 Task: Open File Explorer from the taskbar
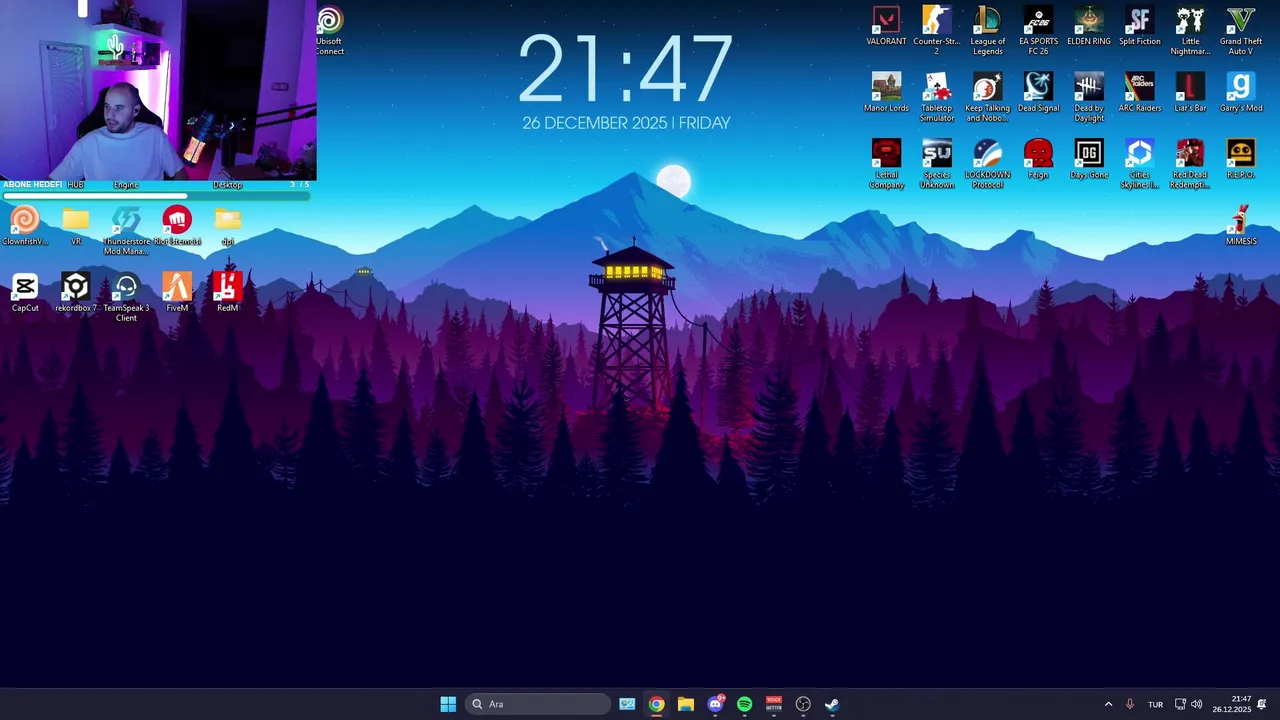tap(686, 704)
